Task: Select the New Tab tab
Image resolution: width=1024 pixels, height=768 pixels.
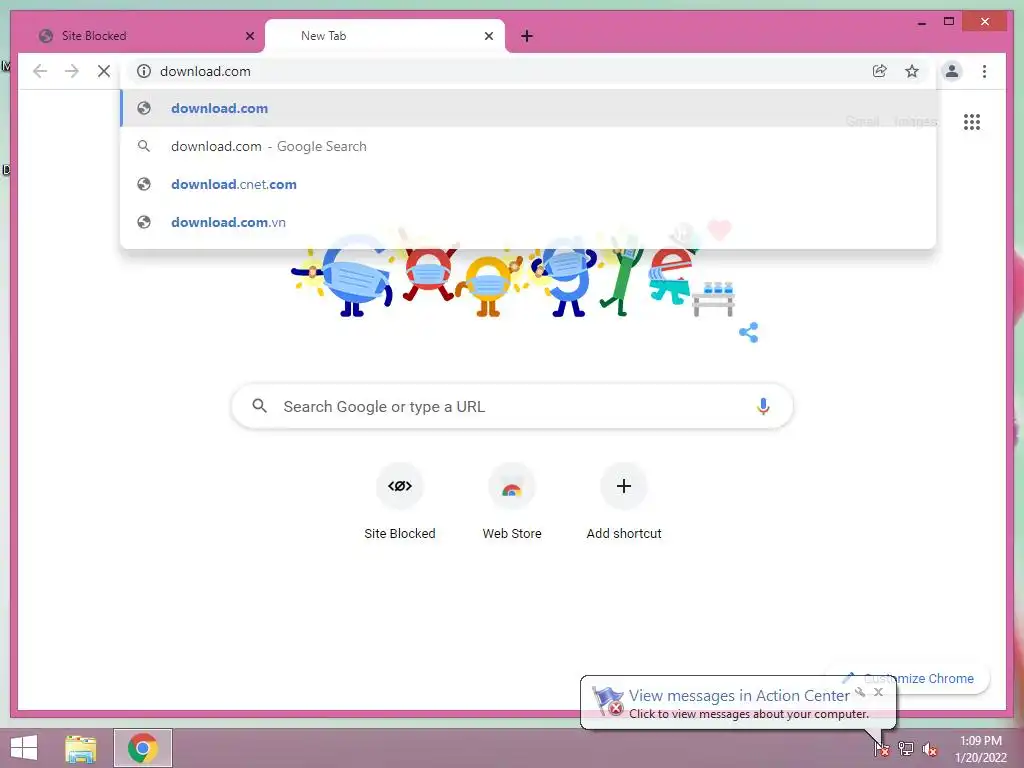Action: tap(385, 36)
